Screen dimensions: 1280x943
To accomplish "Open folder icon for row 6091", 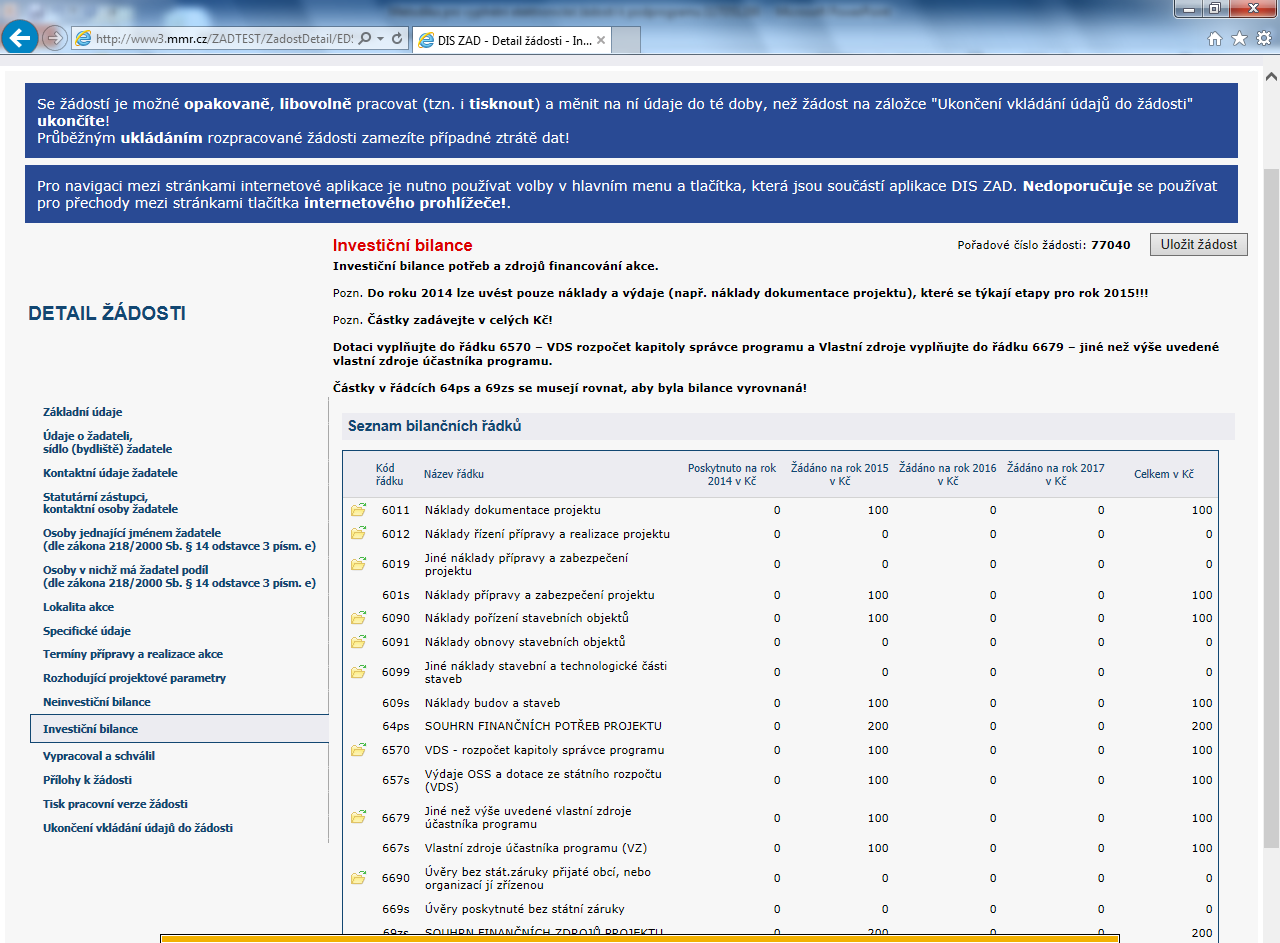I will (358, 642).
